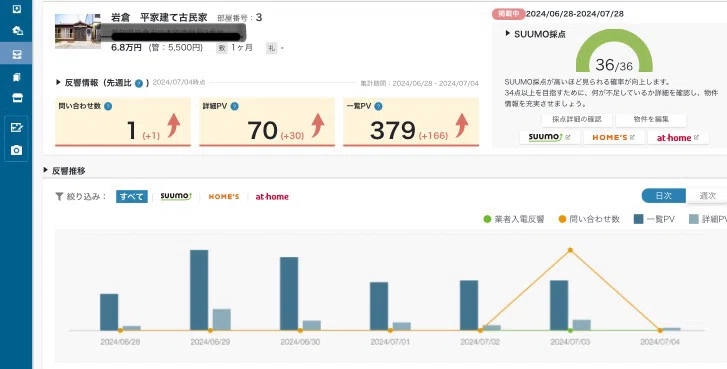Open the suumo external link button
727x369 pixels.
[x=549, y=137]
